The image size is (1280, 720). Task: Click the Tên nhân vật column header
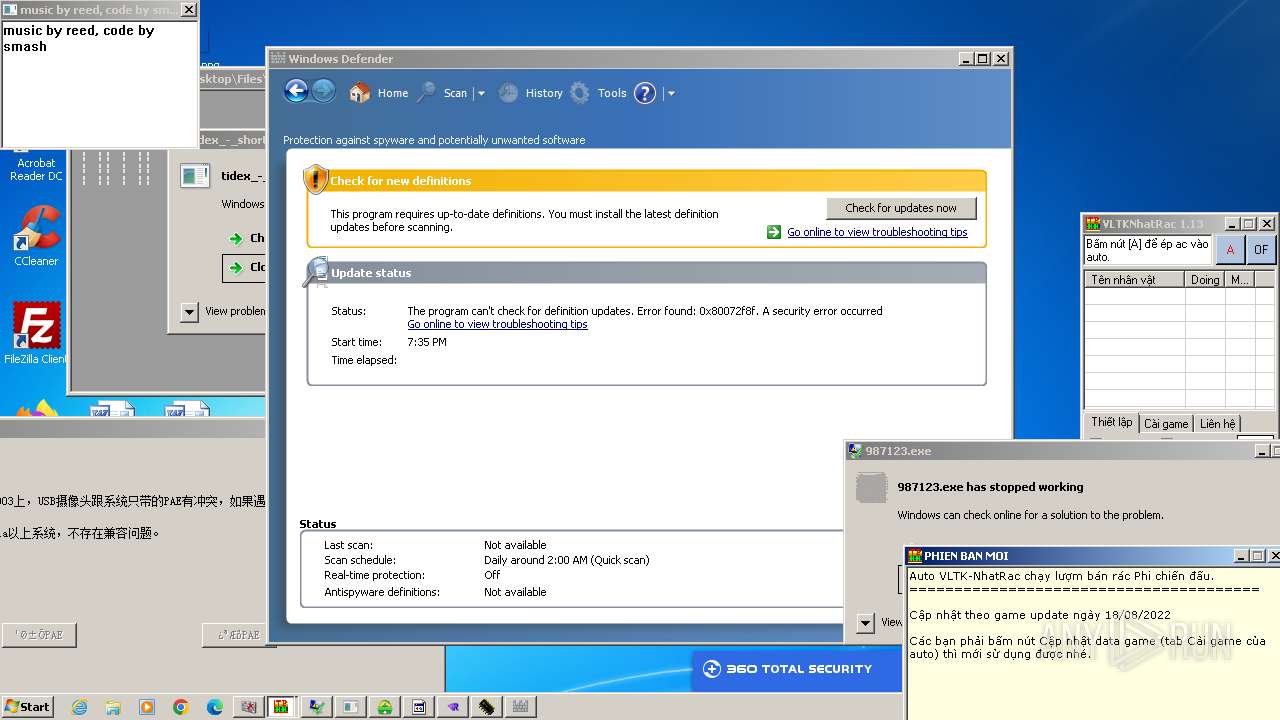tap(1135, 280)
